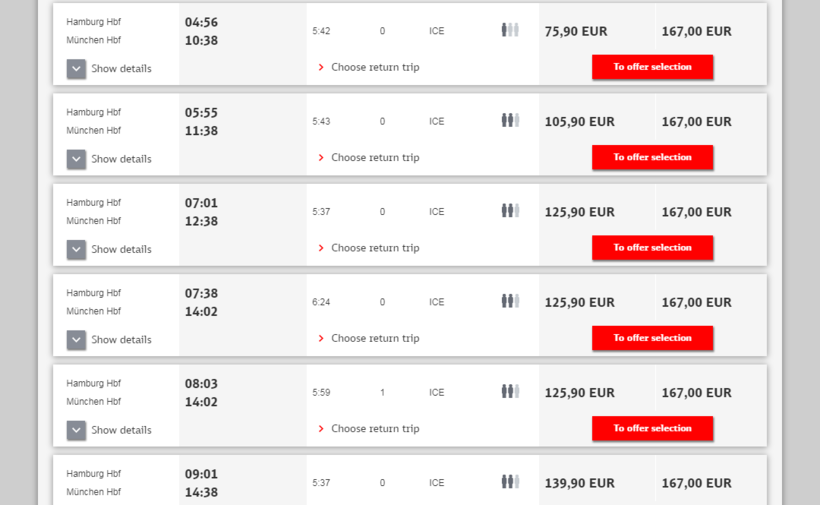Go to offer selection for 07:38 train
Image resolution: width=820 pixels, height=505 pixels.
[x=652, y=338]
